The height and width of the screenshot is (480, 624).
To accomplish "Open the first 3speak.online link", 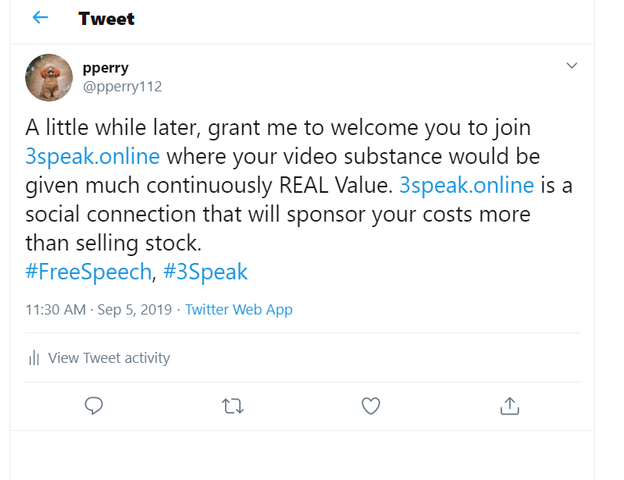I will [x=92, y=157].
